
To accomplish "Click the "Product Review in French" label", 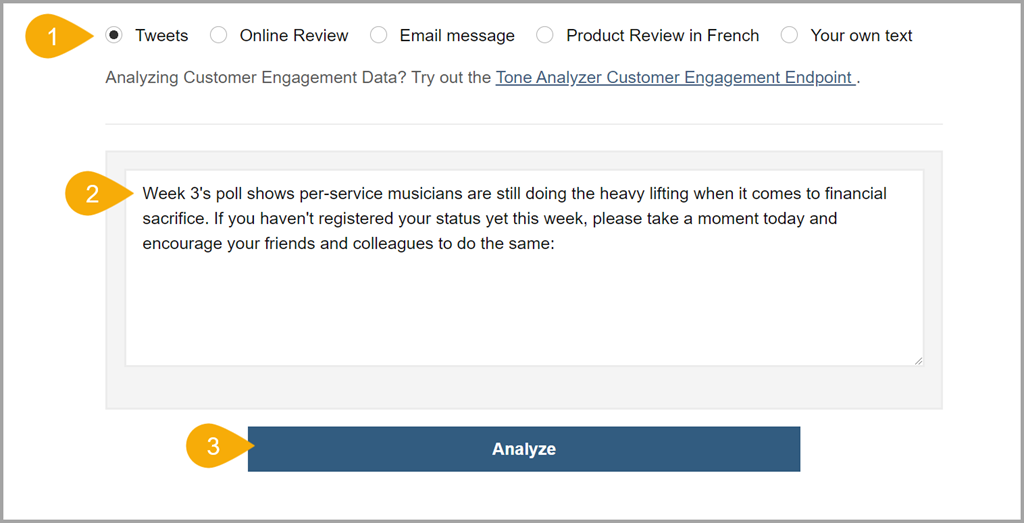I will (662, 35).
